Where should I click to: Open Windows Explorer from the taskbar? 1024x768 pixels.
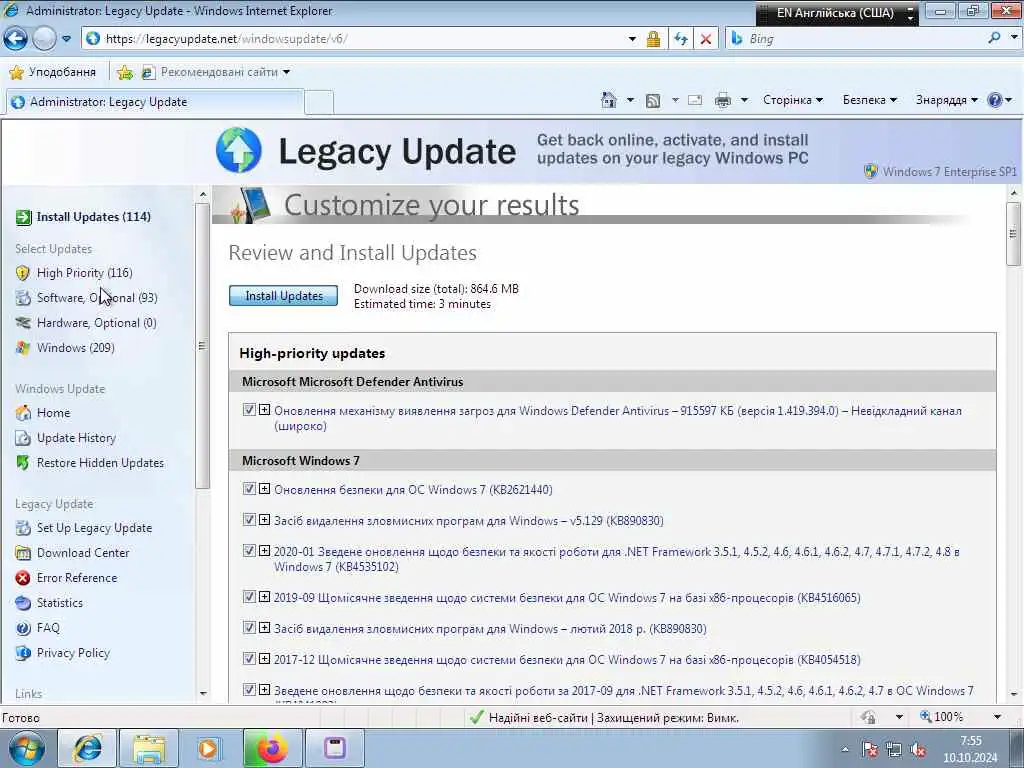pyautogui.click(x=149, y=748)
